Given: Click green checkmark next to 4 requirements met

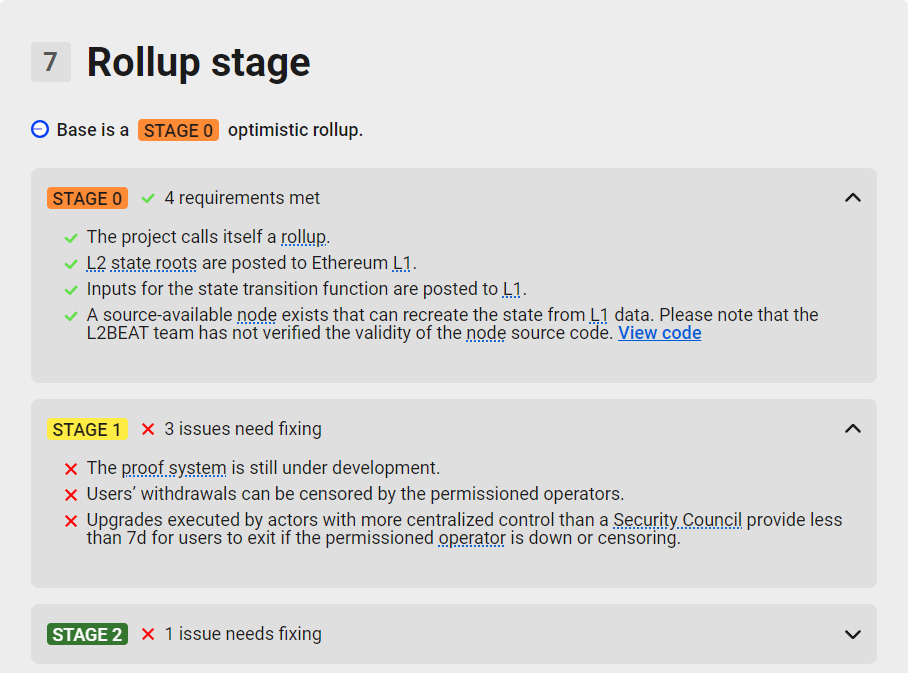Looking at the screenshot, I should coord(148,198).
